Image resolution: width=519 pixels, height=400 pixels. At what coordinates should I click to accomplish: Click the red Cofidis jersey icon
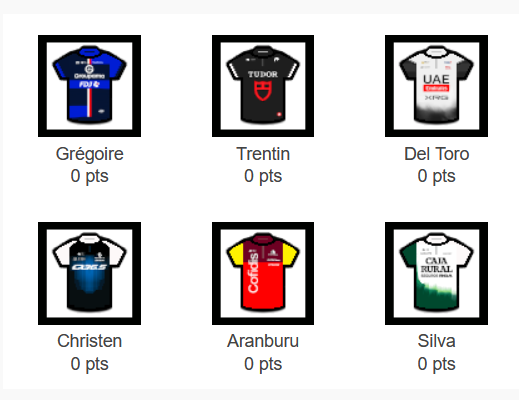click(x=263, y=273)
